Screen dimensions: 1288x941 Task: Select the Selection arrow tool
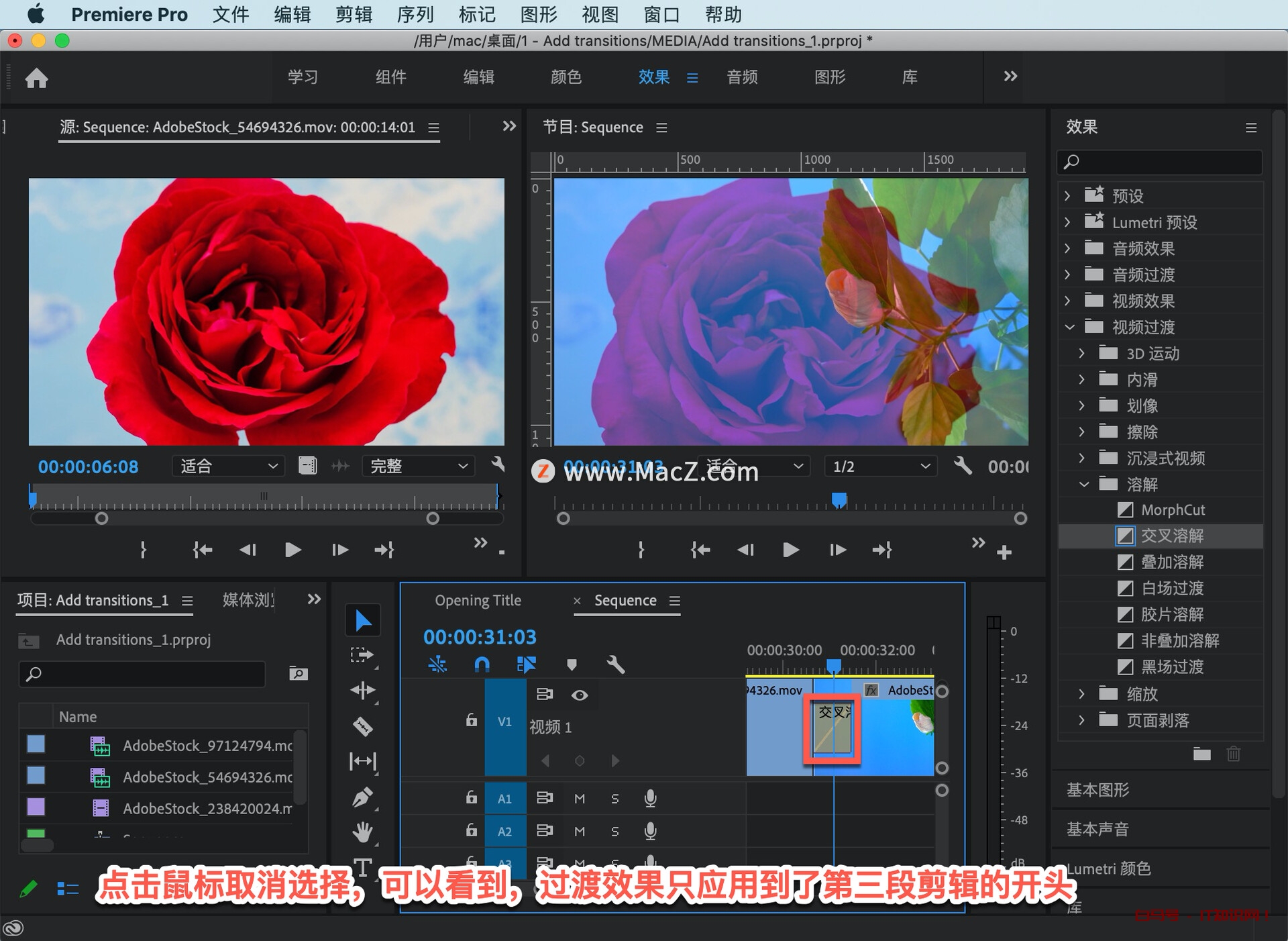coord(362,620)
